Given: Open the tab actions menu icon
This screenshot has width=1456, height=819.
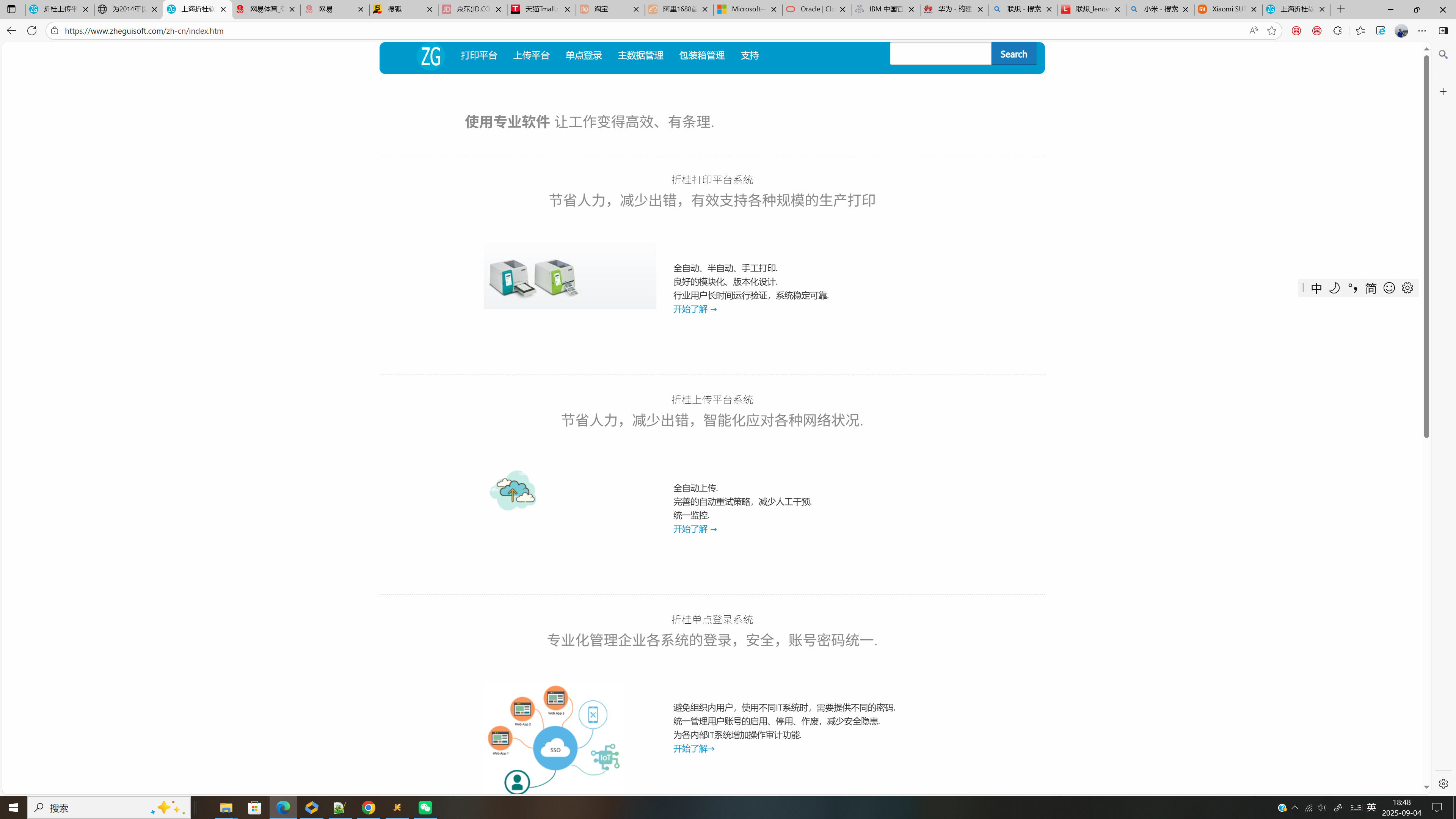Looking at the screenshot, I should pyautogui.click(x=11, y=9).
